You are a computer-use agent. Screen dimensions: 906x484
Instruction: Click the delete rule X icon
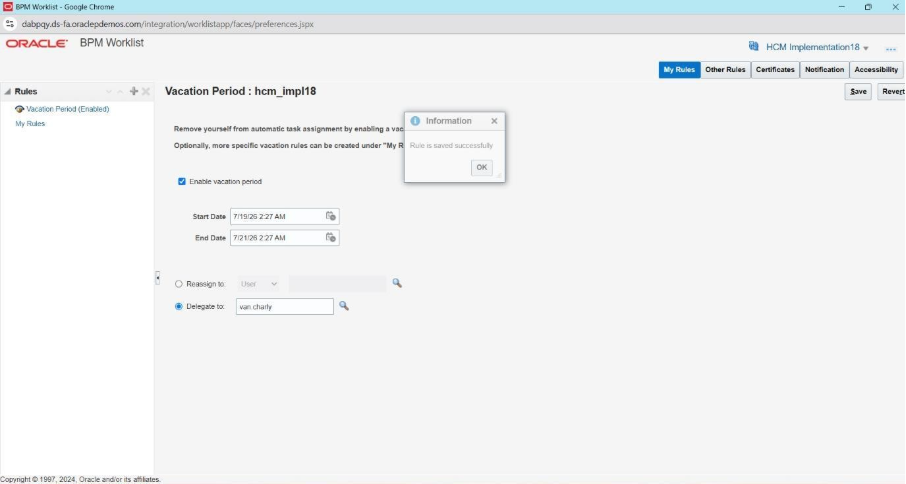pos(146,91)
